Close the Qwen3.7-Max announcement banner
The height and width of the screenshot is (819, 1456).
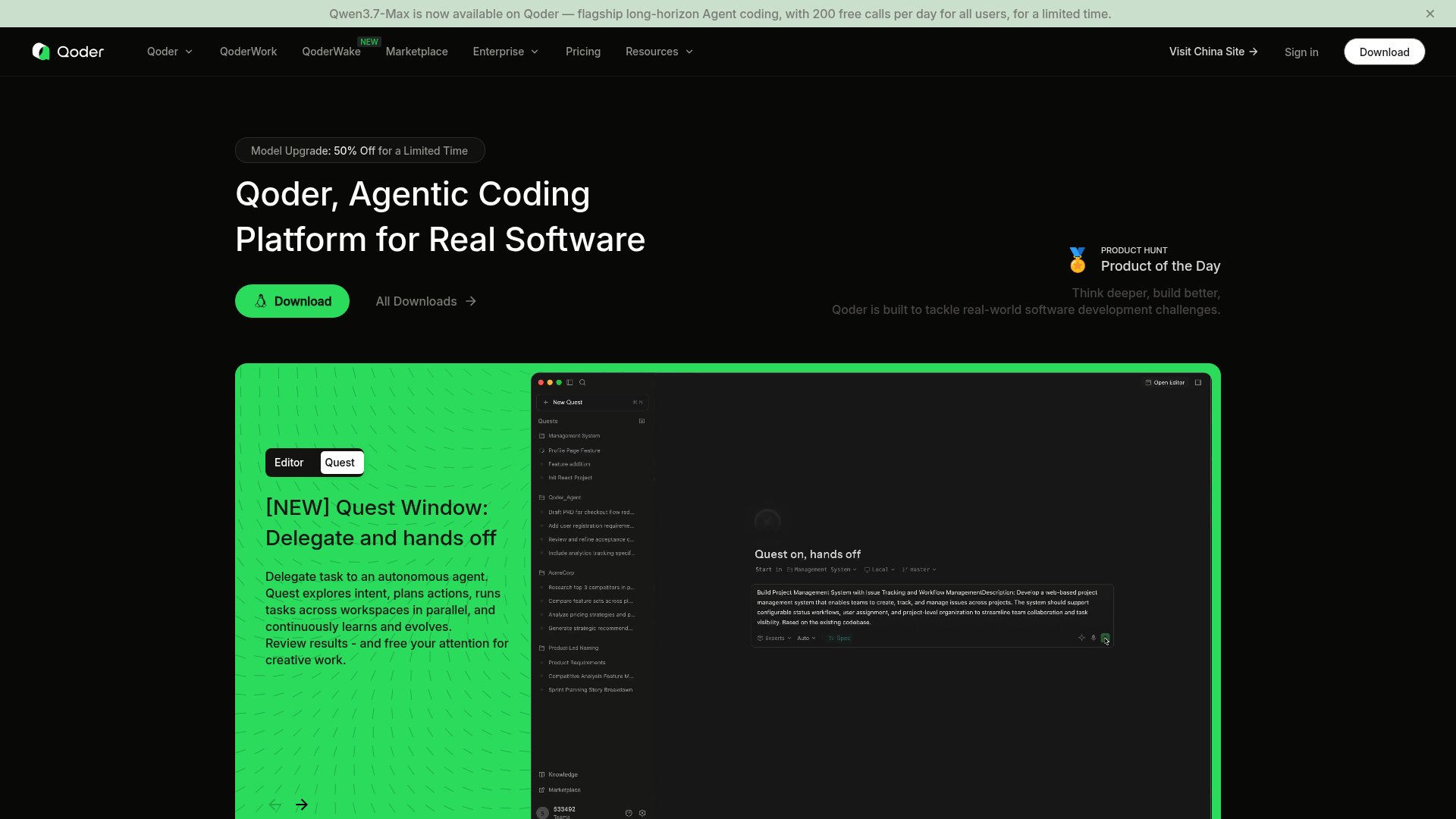pos(1430,14)
